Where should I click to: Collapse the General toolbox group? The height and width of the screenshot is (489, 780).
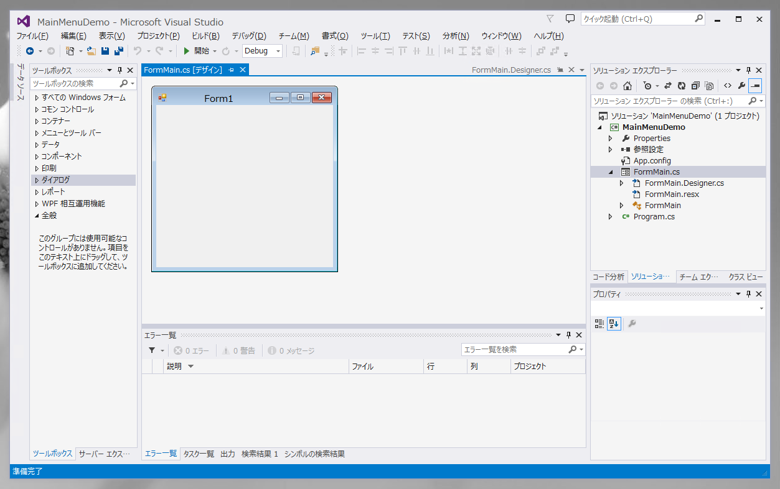36,215
